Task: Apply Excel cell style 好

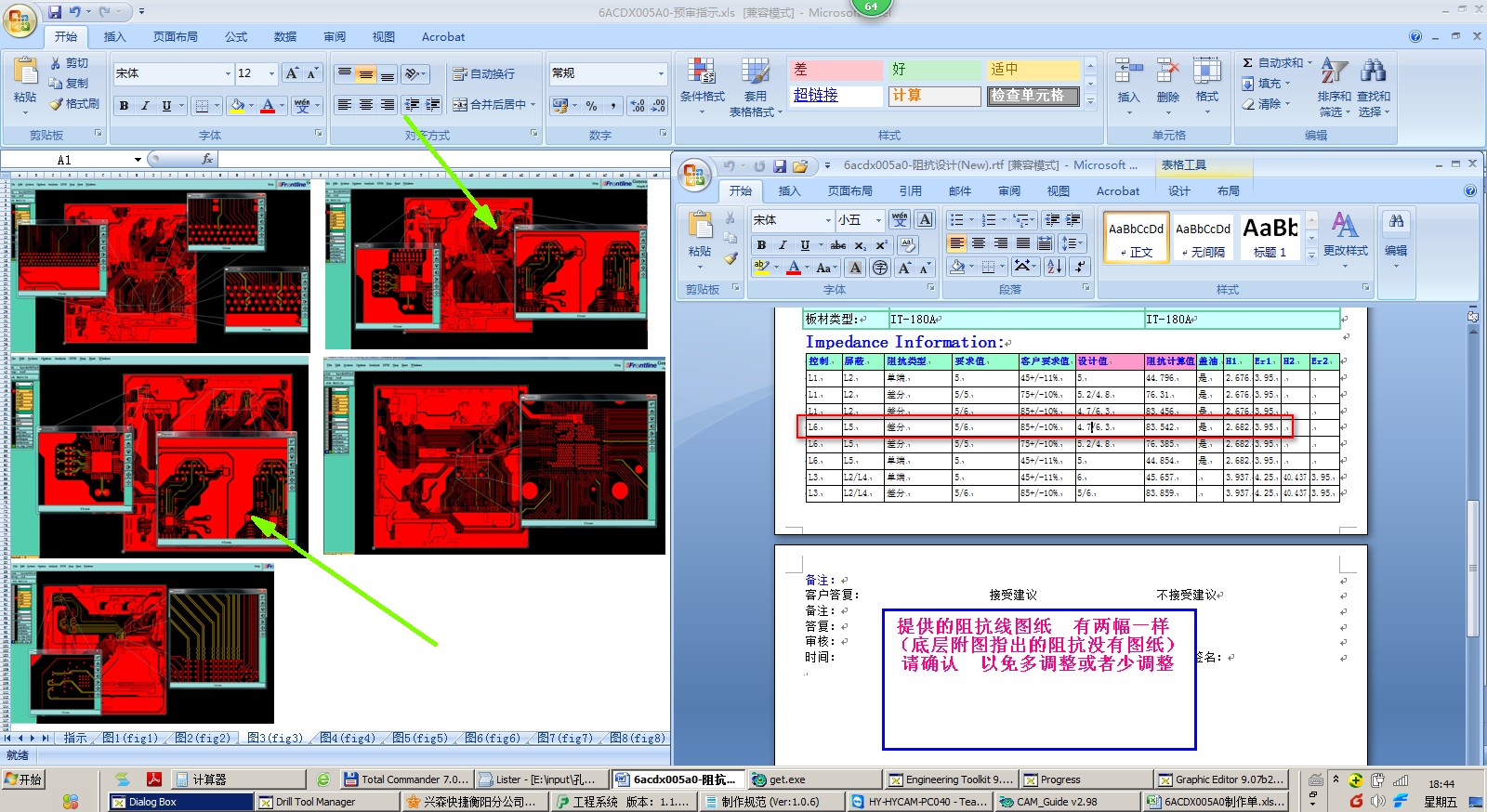Action: (x=934, y=70)
